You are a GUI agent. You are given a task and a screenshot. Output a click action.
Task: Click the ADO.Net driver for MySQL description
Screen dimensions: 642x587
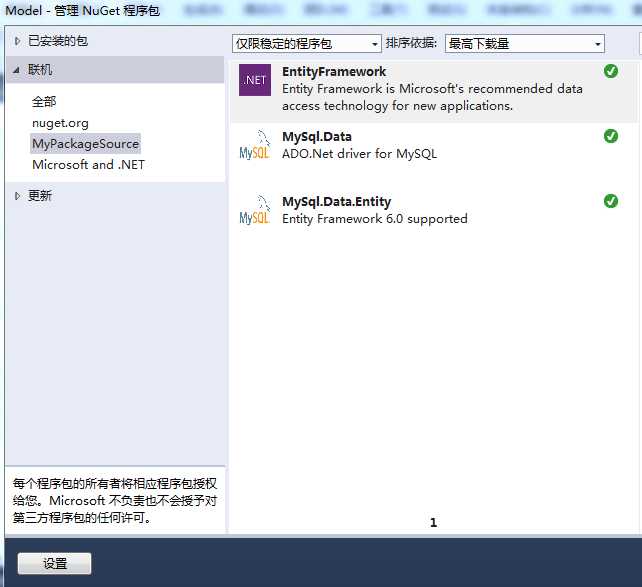click(359, 154)
